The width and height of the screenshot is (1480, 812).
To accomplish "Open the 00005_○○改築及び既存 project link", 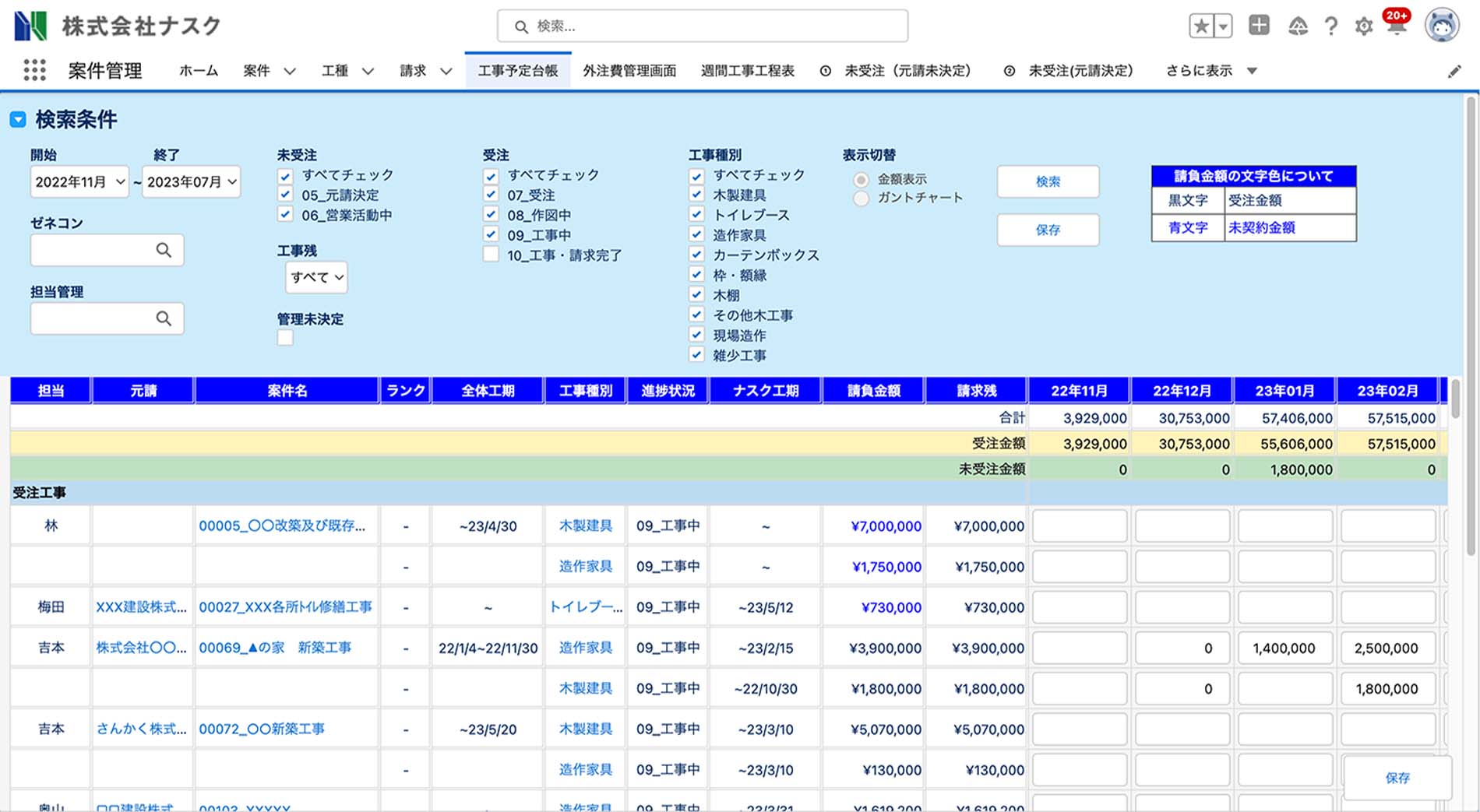I will pyautogui.click(x=281, y=526).
